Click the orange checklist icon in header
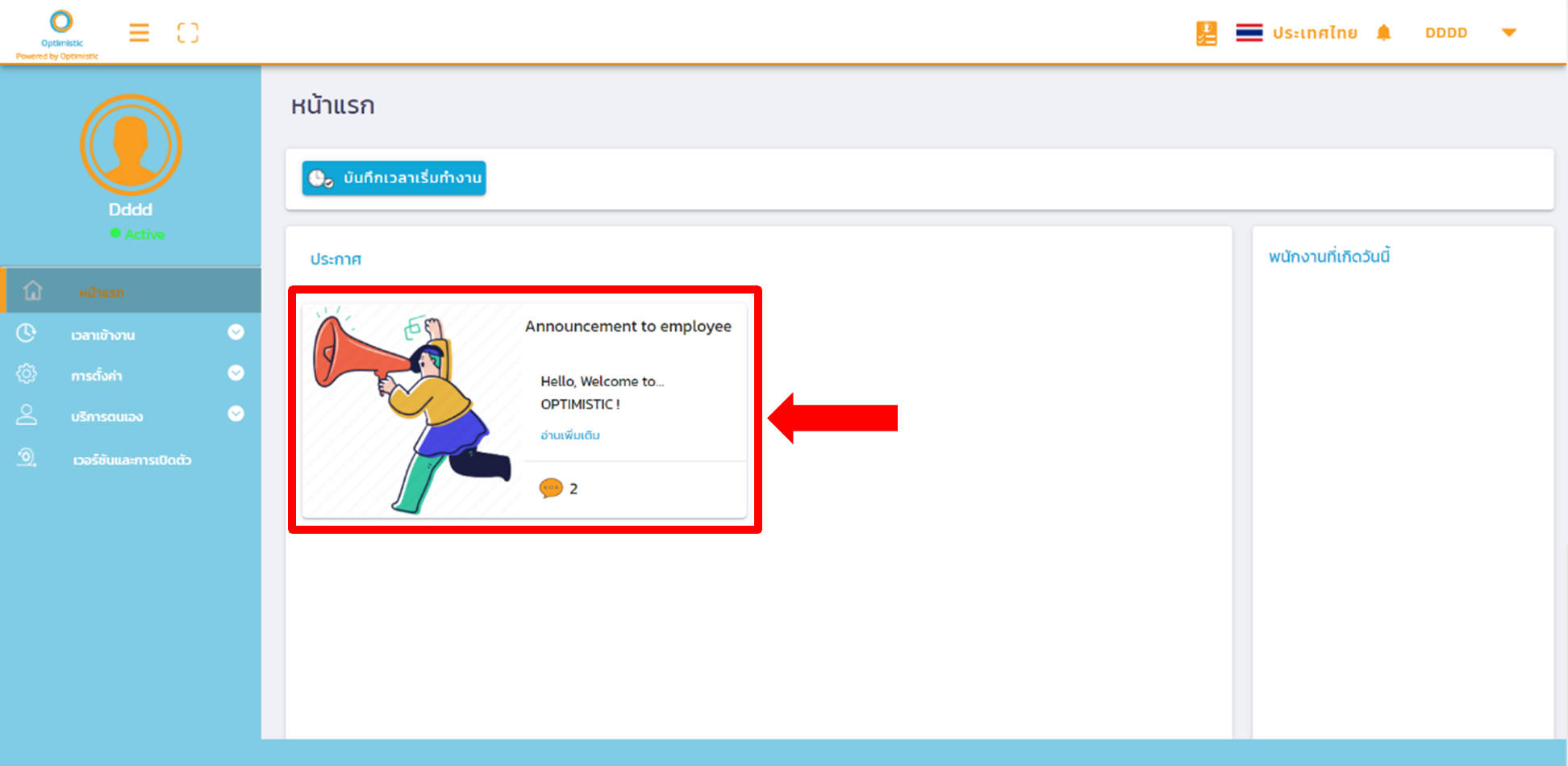This screenshot has width=1568, height=766. [x=1206, y=33]
